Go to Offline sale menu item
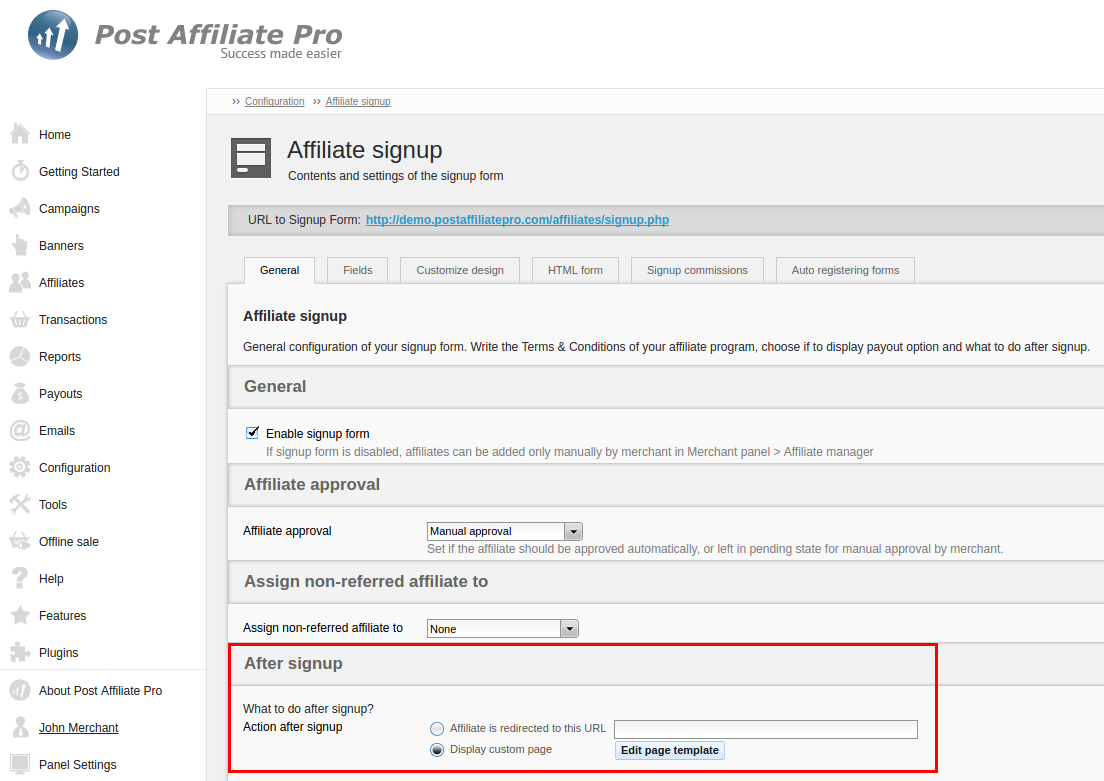The height and width of the screenshot is (781, 1104). click(x=69, y=541)
